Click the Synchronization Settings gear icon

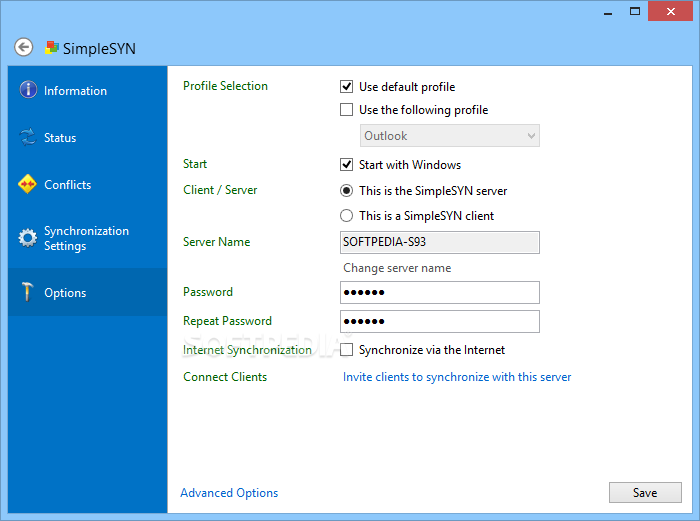[28, 238]
